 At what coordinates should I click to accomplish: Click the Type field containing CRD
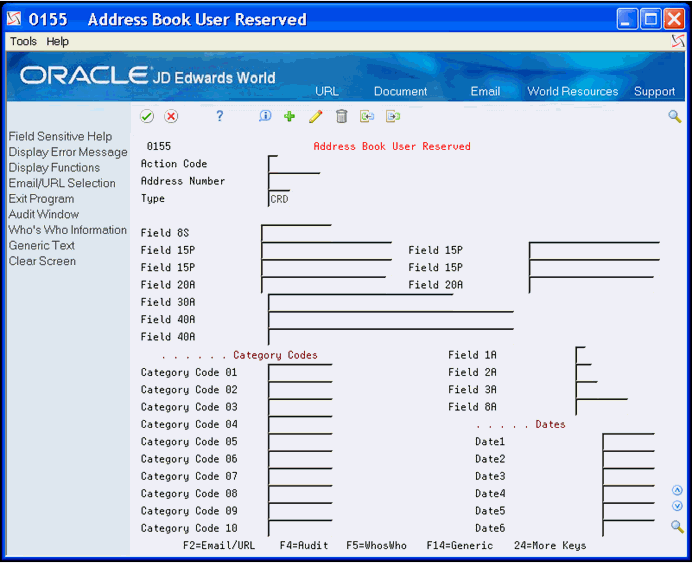[279, 199]
